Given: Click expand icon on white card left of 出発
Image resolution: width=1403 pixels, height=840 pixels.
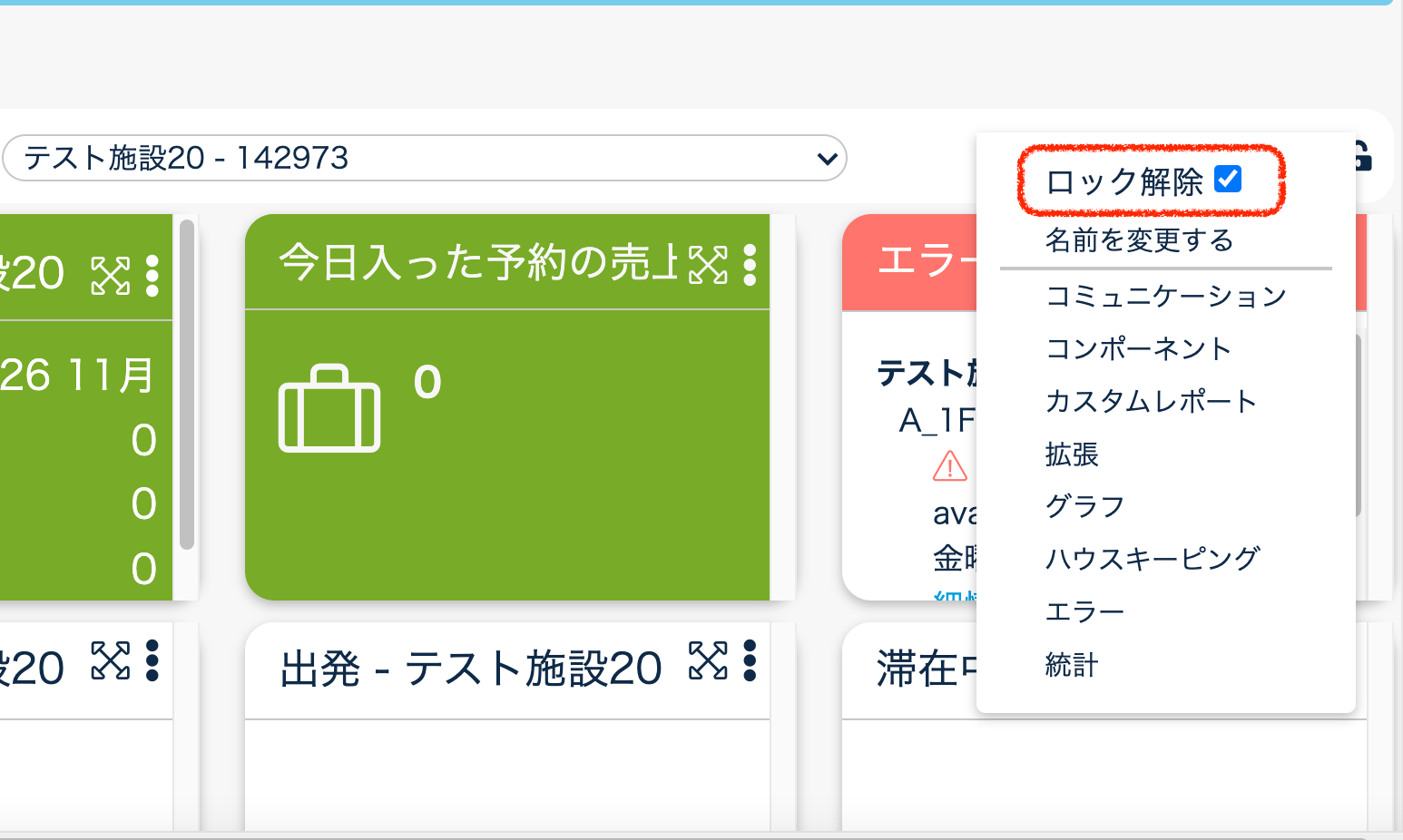Looking at the screenshot, I should [x=111, y=660].
